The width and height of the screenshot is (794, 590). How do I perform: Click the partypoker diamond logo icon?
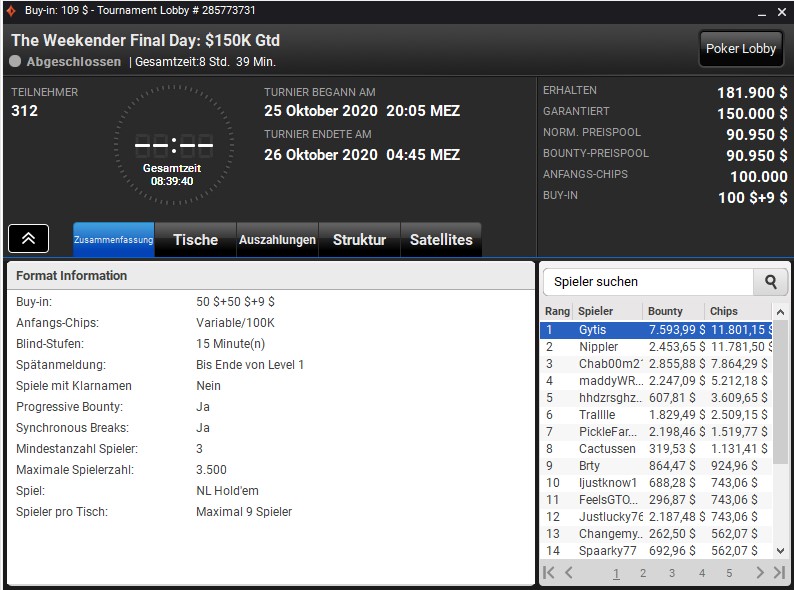[11, 11]
